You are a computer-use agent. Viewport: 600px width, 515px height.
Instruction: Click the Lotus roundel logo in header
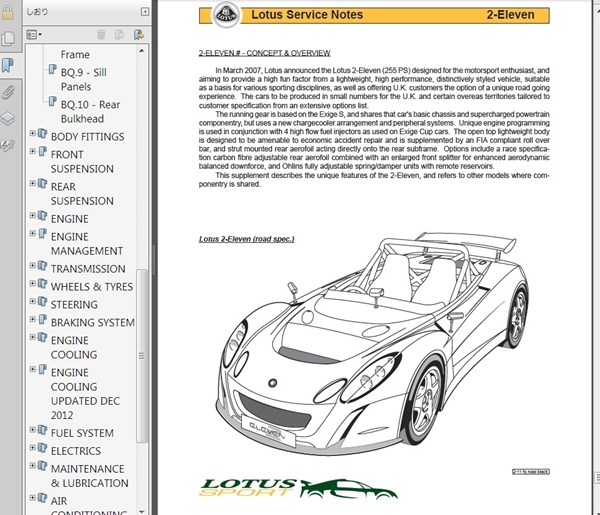(227, 15)
